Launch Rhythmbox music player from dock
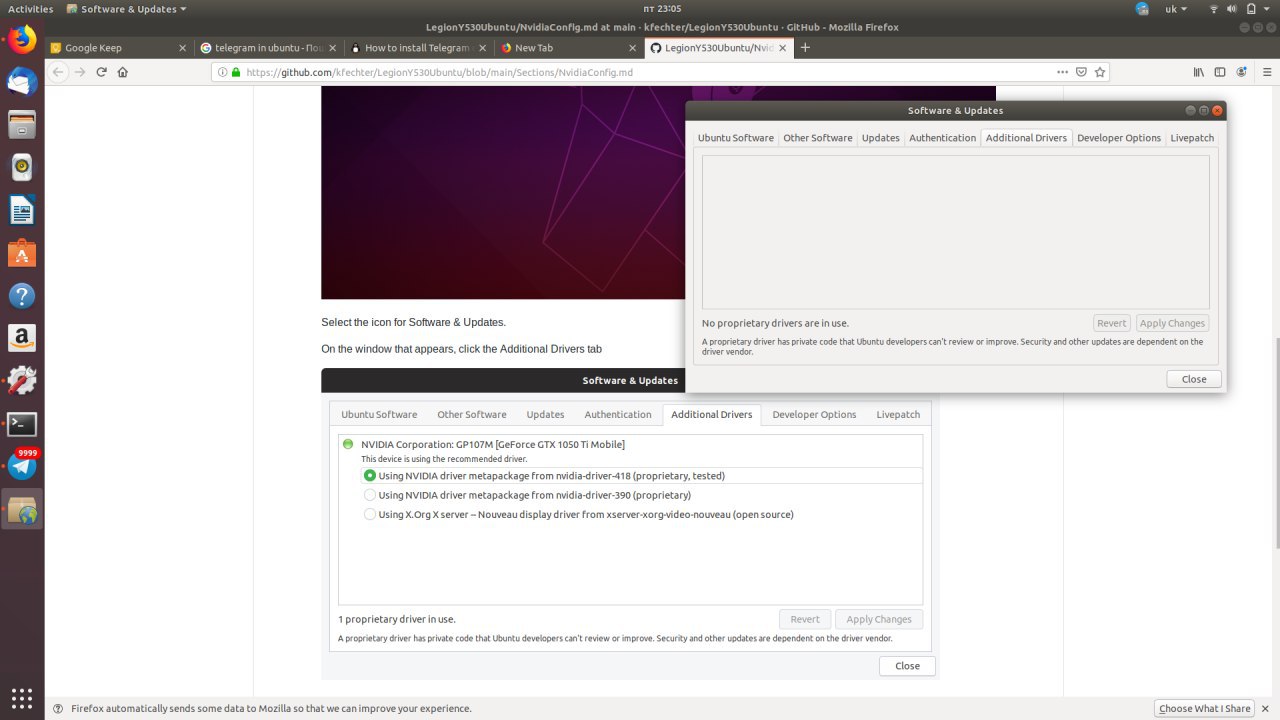Screen dimensions: 1280x720 coord(22,168)
